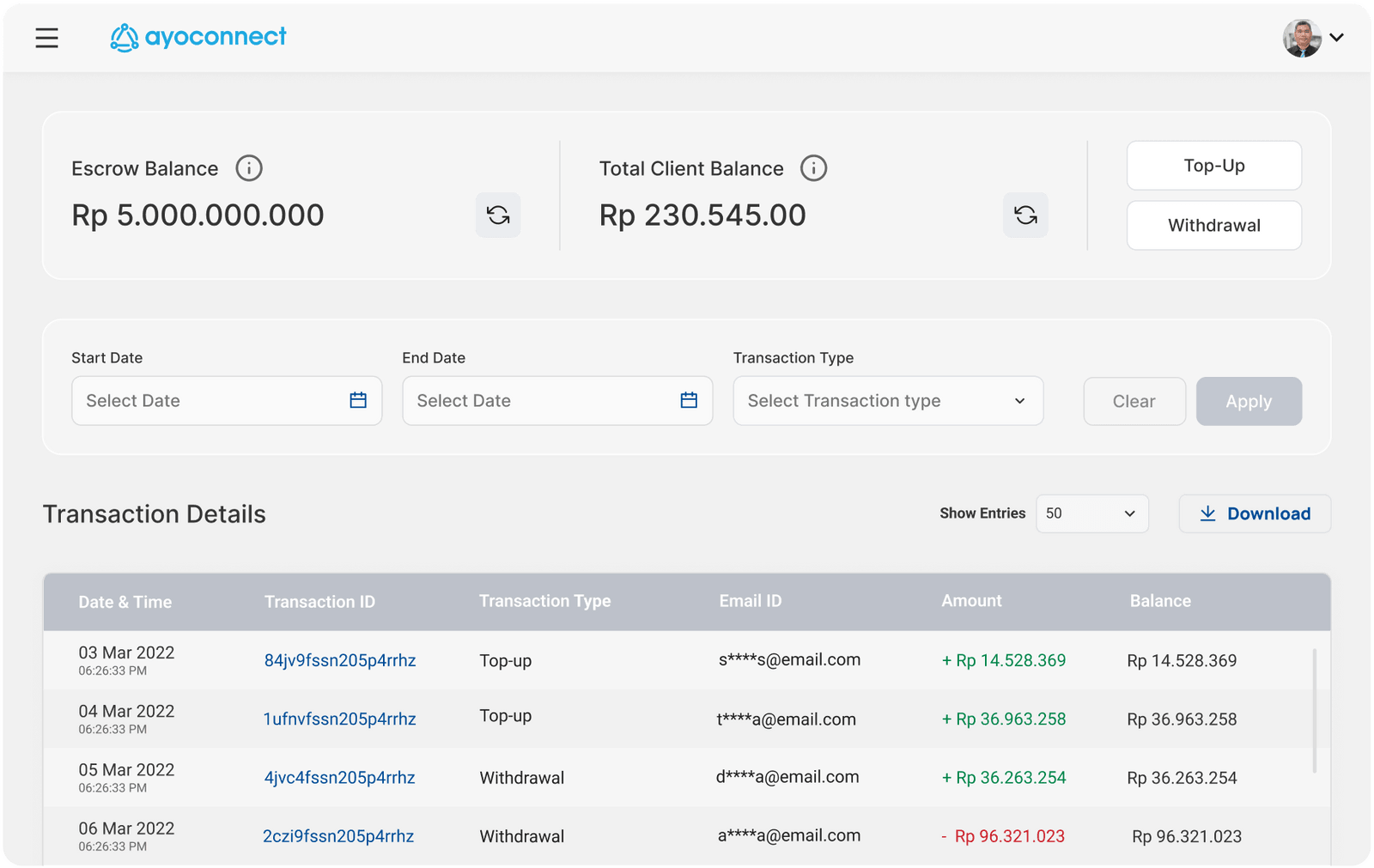Open the Show Entries dropdown

[x=1091, y=513]
